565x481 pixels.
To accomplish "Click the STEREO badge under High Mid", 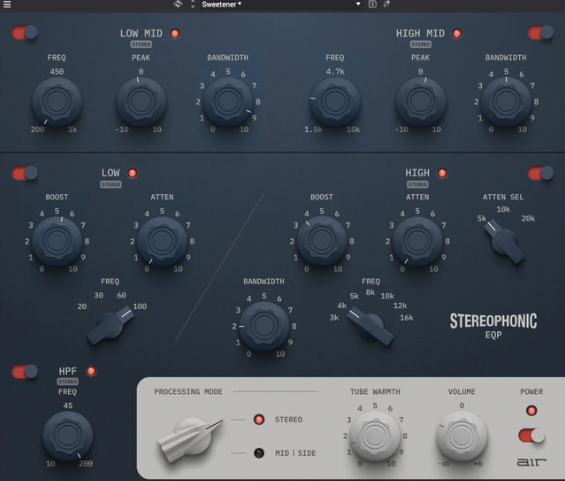I will click(x=421, y=44).
